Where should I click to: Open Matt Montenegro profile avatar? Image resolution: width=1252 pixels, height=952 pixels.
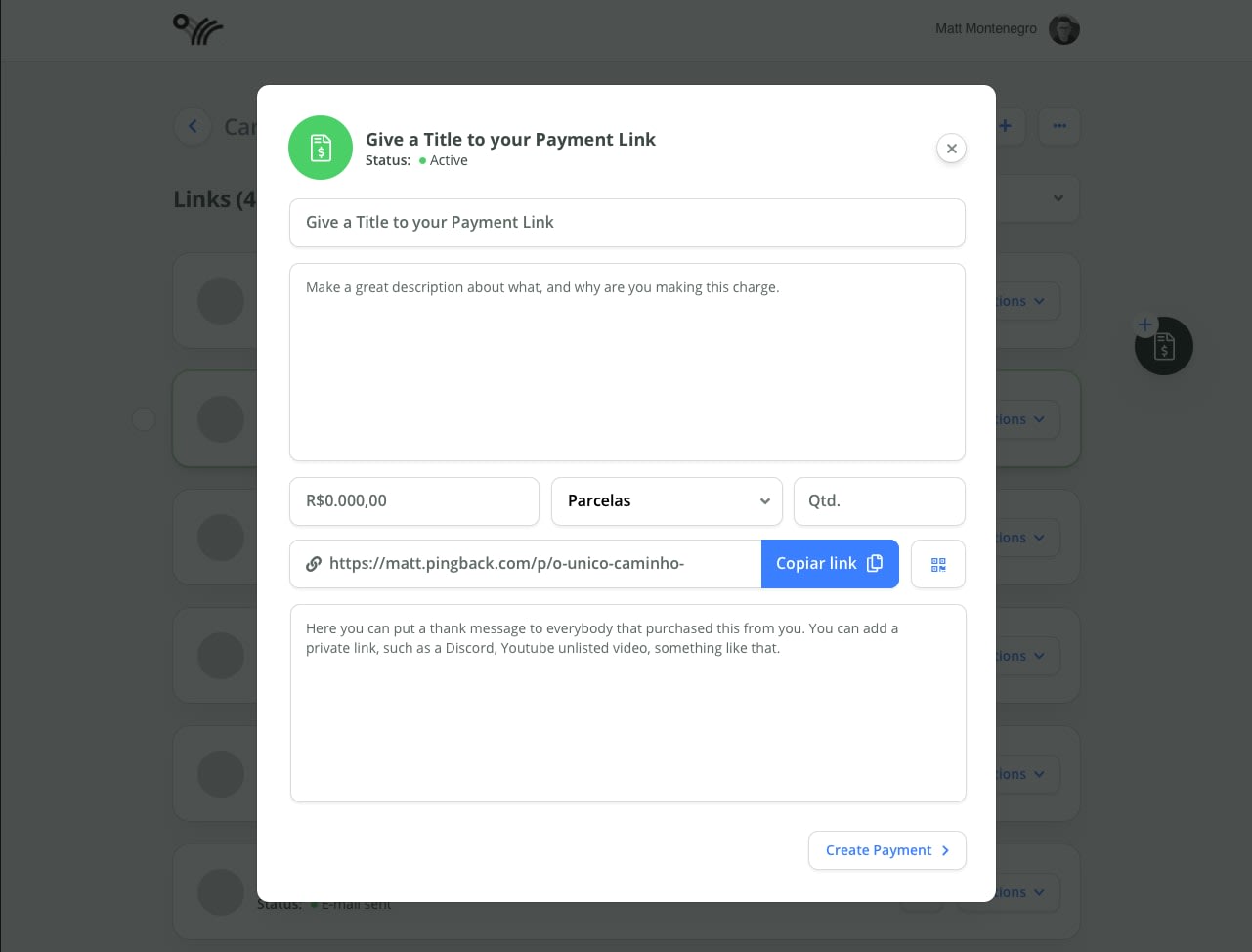coord(1064,29)
